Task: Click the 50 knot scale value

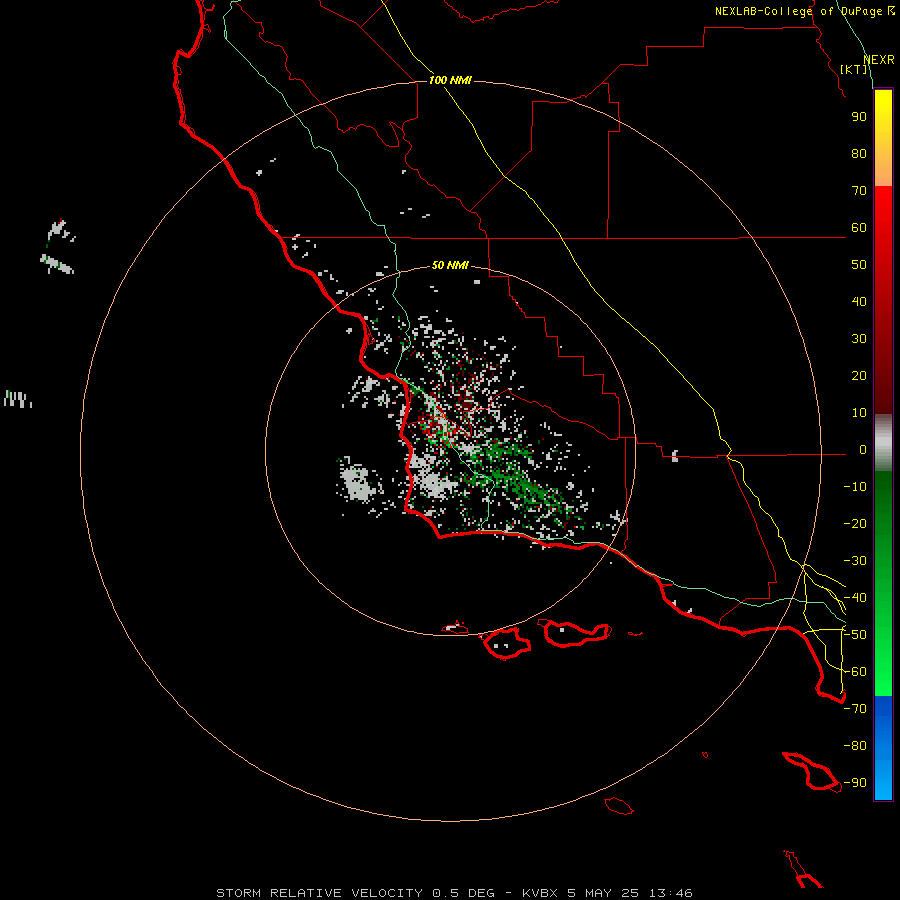Action: (859, 265)
